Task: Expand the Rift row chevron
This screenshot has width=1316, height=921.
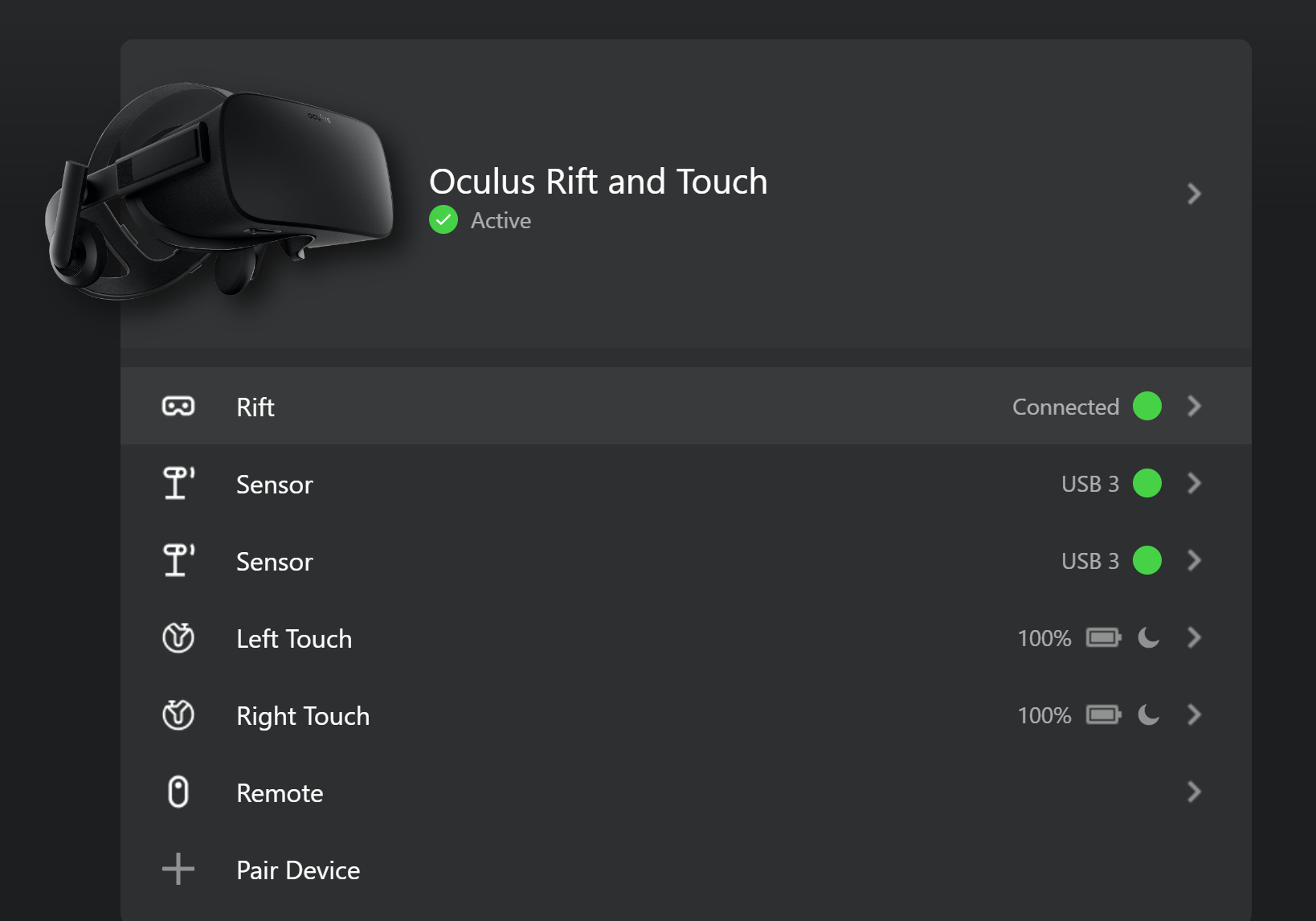Action: tap(1195, 407)
